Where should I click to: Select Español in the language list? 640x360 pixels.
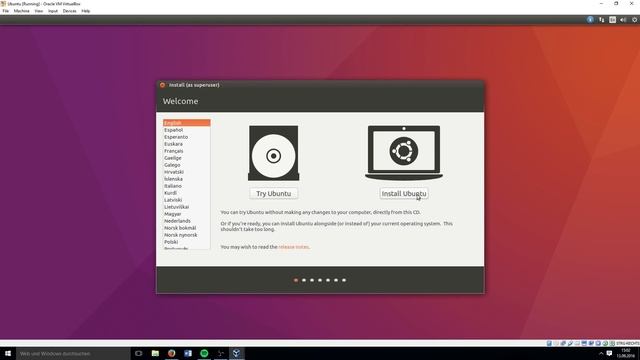(187, 130)
